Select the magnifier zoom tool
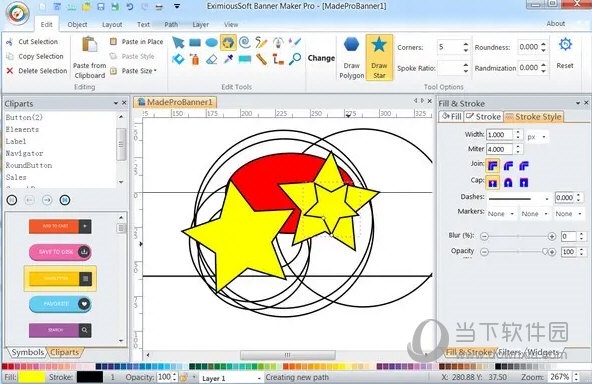This screenshot has height=384, width=592. click(295, 59)
